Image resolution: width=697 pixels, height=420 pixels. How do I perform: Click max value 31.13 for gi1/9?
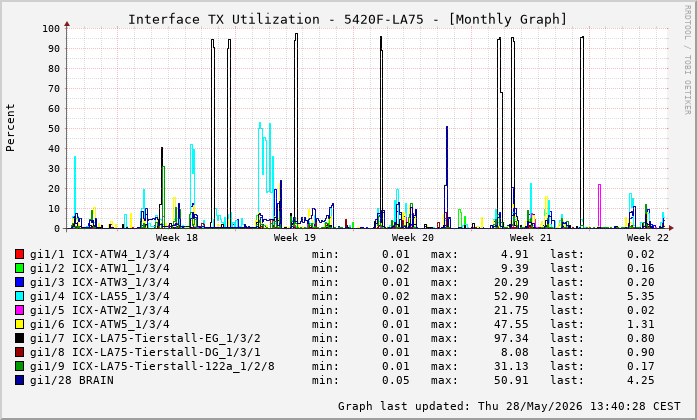[x=511, y=367]
